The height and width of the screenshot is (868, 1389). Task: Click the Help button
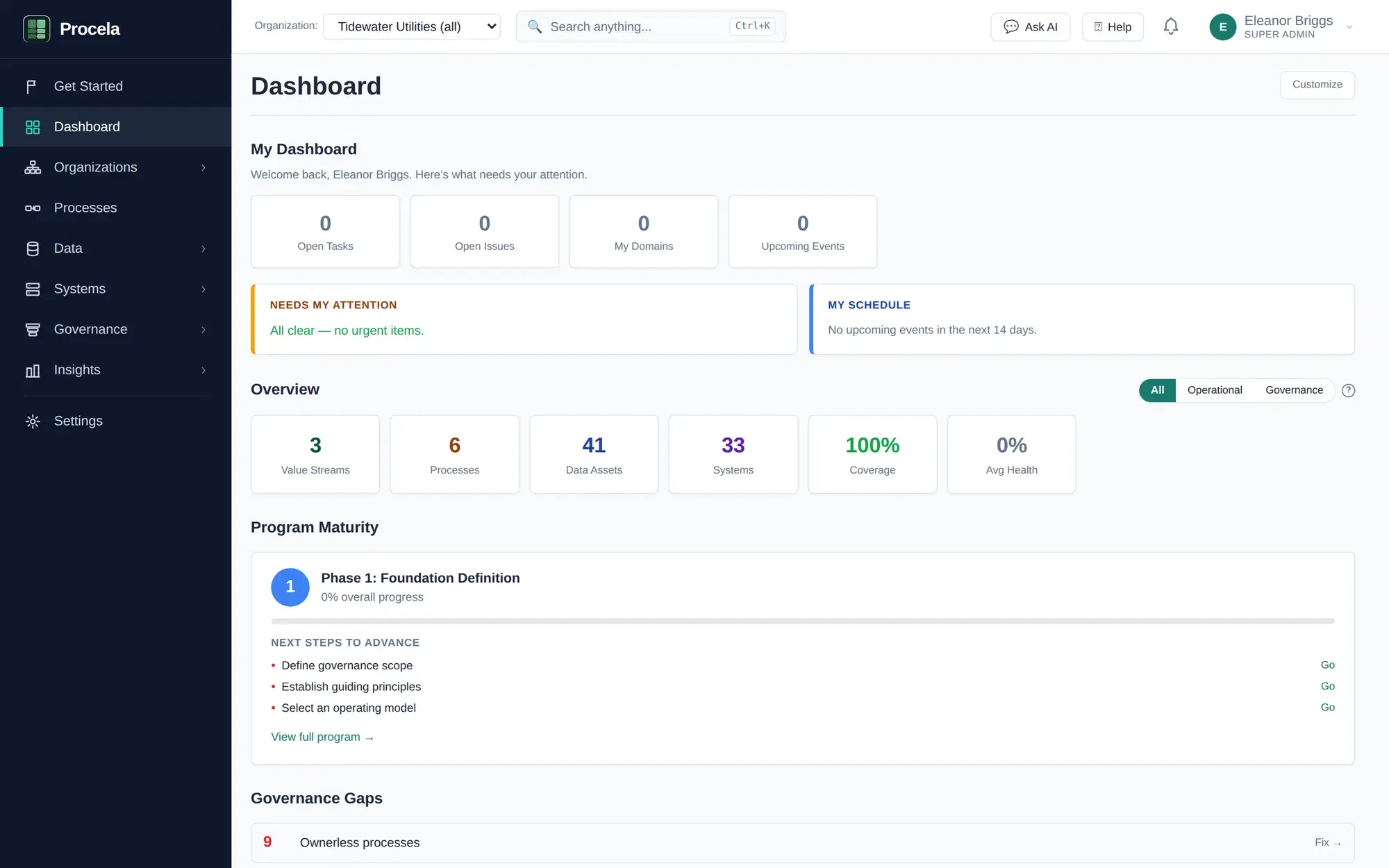pyautogui.click(x=1113, y=26)
